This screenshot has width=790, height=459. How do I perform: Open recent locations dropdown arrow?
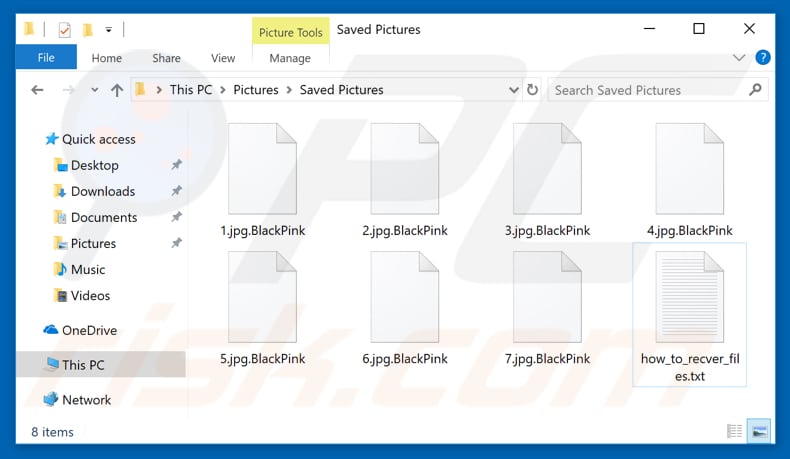point(95,90)
